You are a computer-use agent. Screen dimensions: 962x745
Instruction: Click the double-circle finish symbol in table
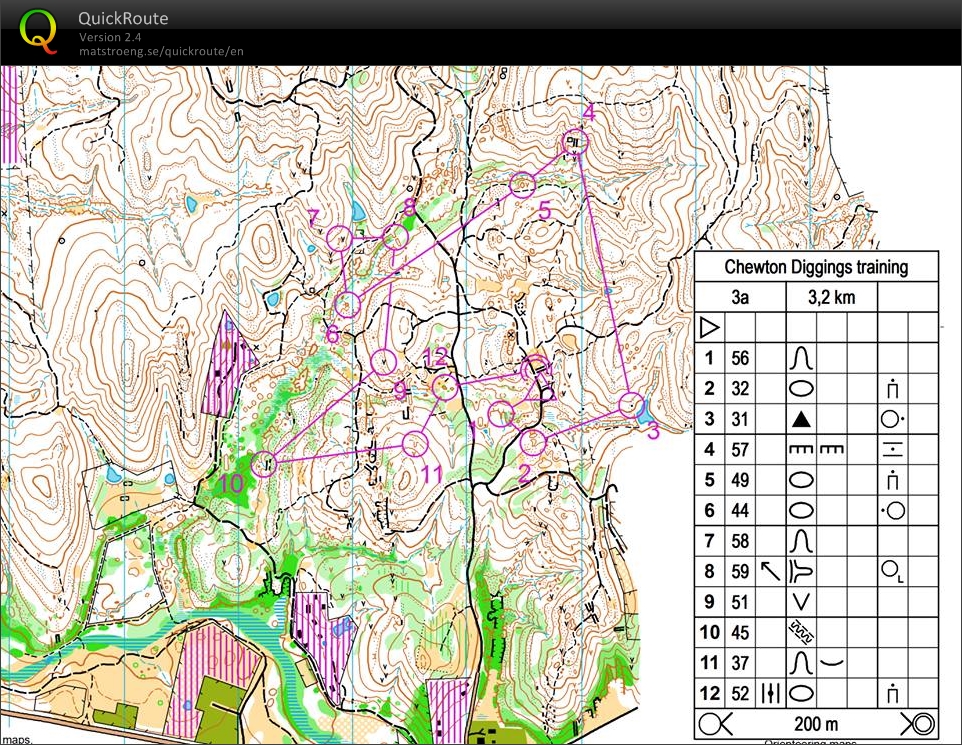click(x=920, y=725)
